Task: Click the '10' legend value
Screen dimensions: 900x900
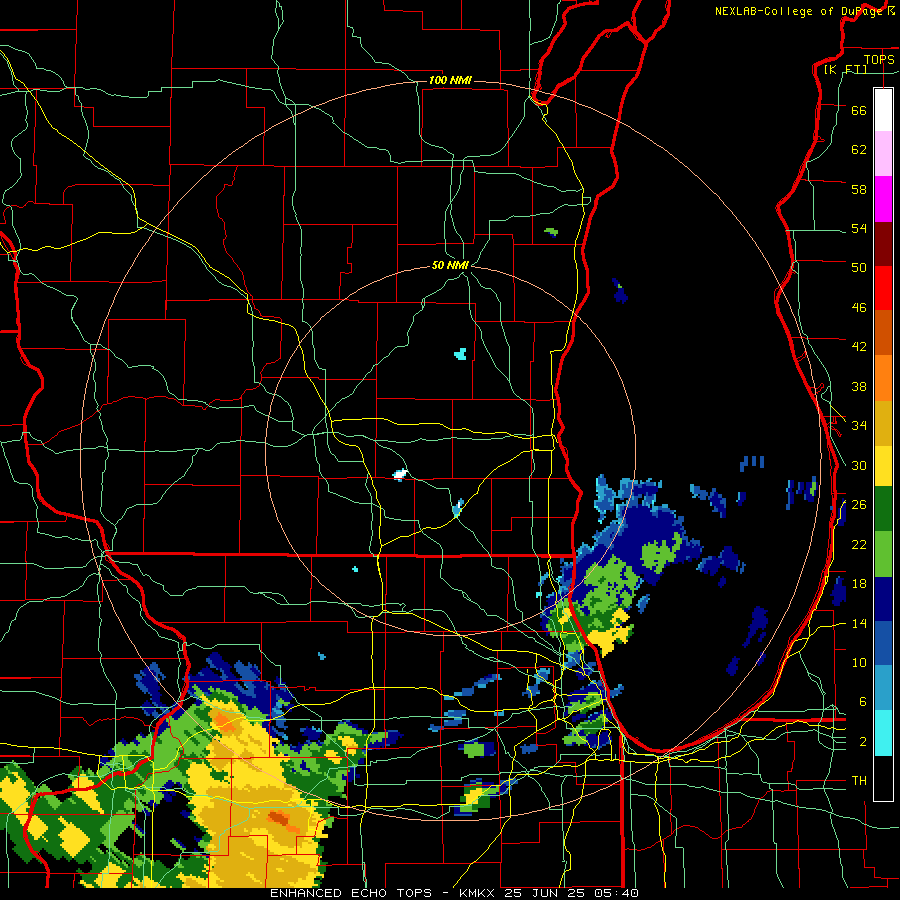Action: 859,662
